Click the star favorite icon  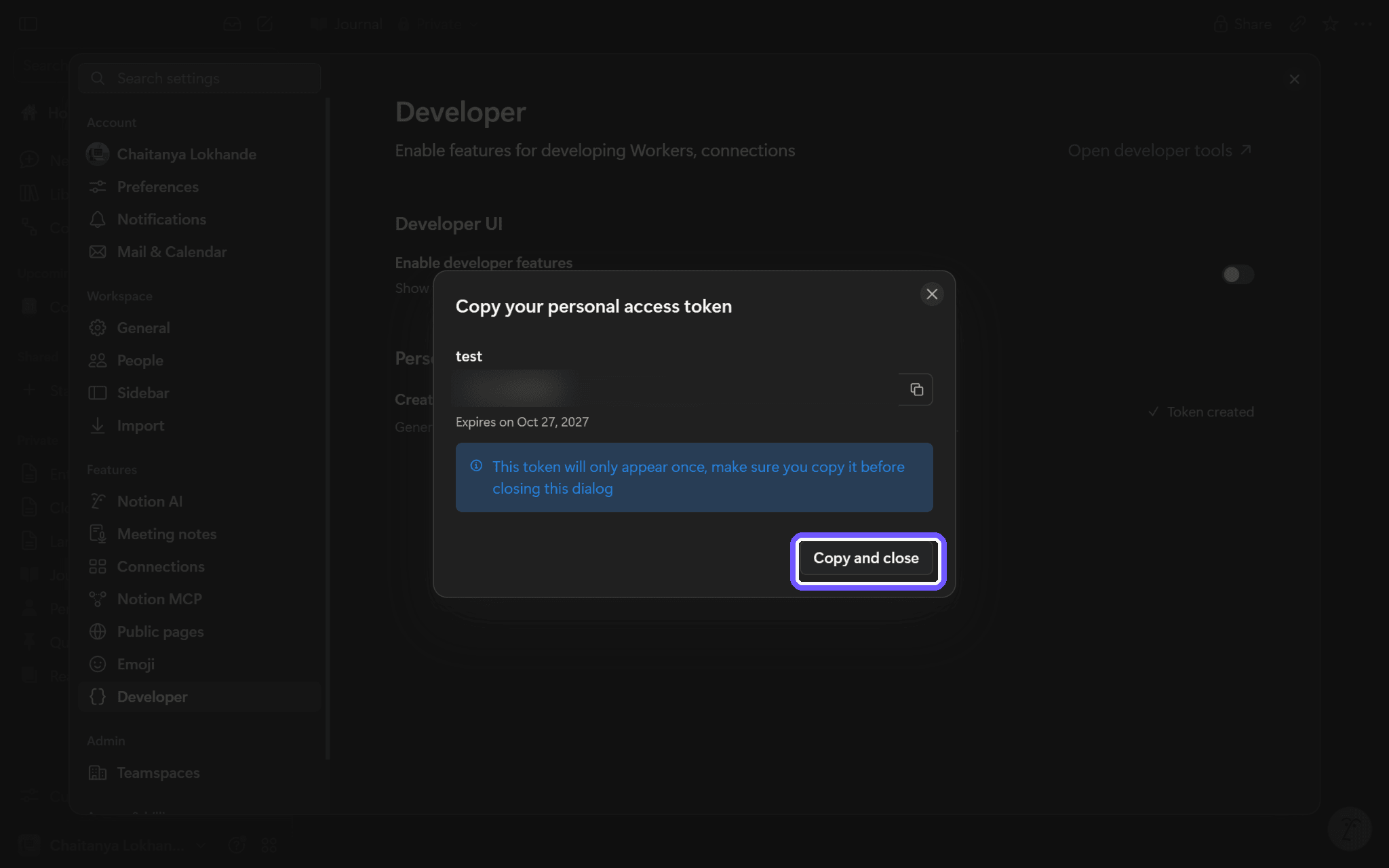click(x=1330, y=24)
